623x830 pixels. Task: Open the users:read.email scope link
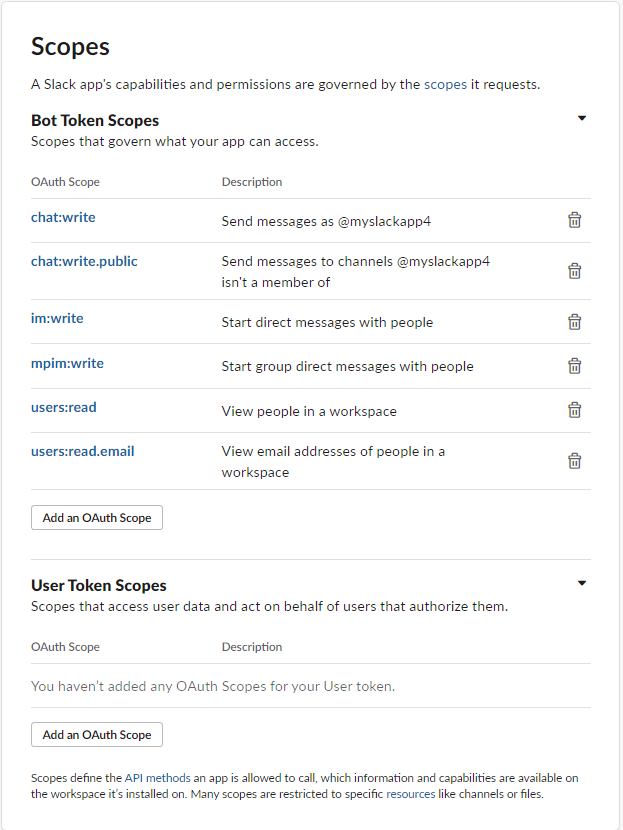coord(83,452)
